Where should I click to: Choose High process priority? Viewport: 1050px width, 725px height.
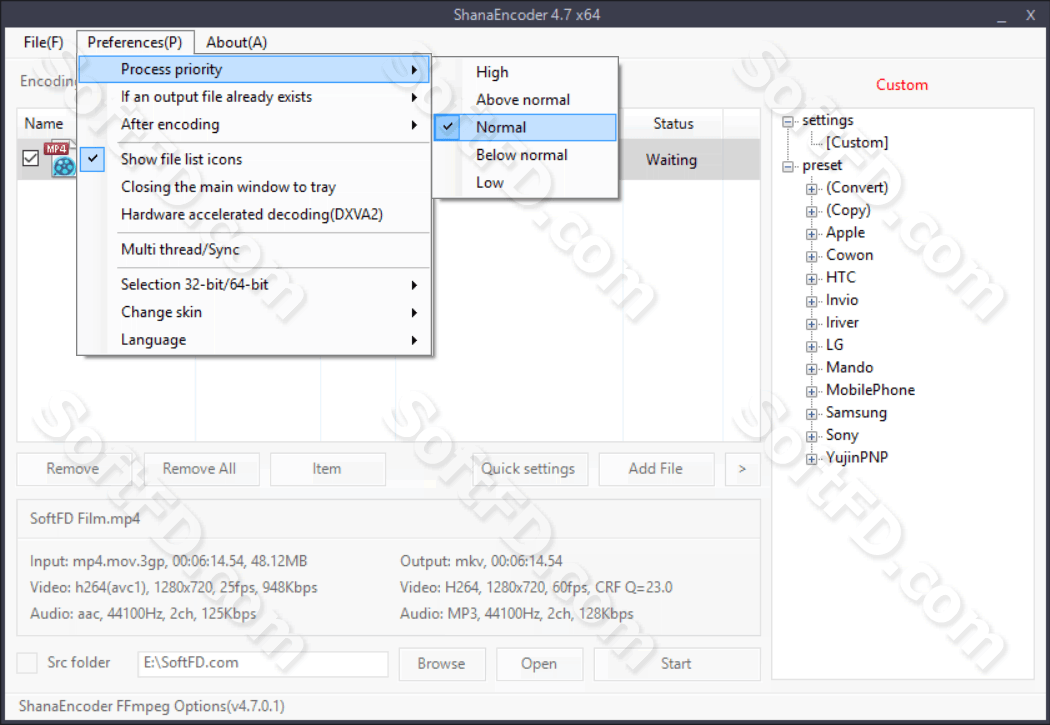525,72
